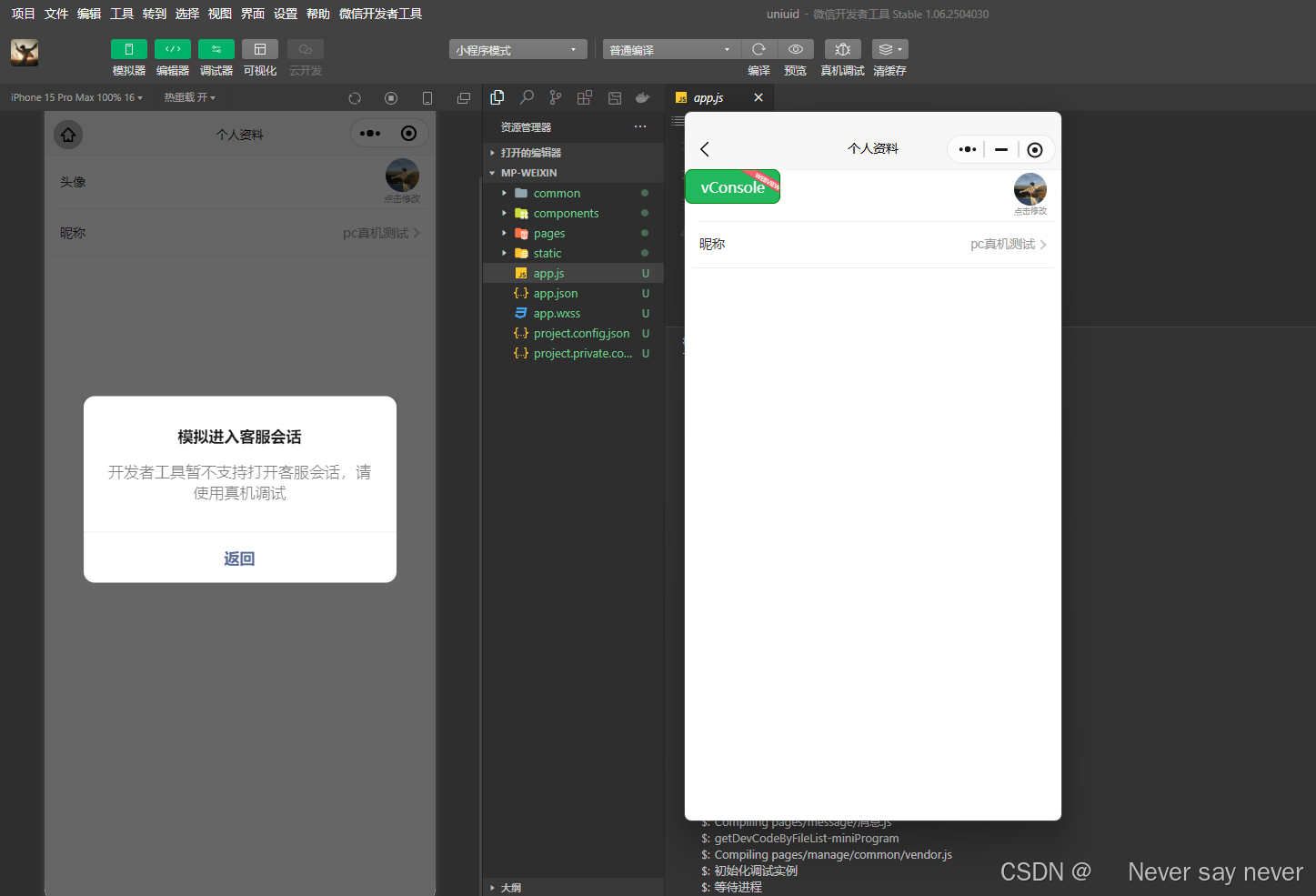Click the 昵称 row in preview window
Image resolution: width=1316 pixels, height=896 pixels.
click(873, 245)
